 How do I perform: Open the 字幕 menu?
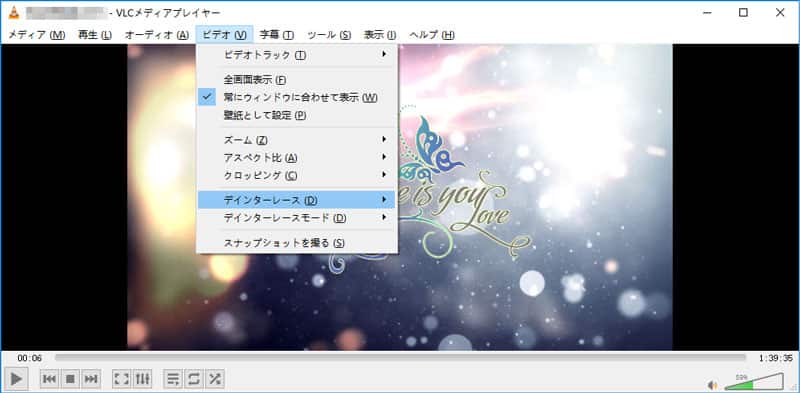[x=277, y=35]
